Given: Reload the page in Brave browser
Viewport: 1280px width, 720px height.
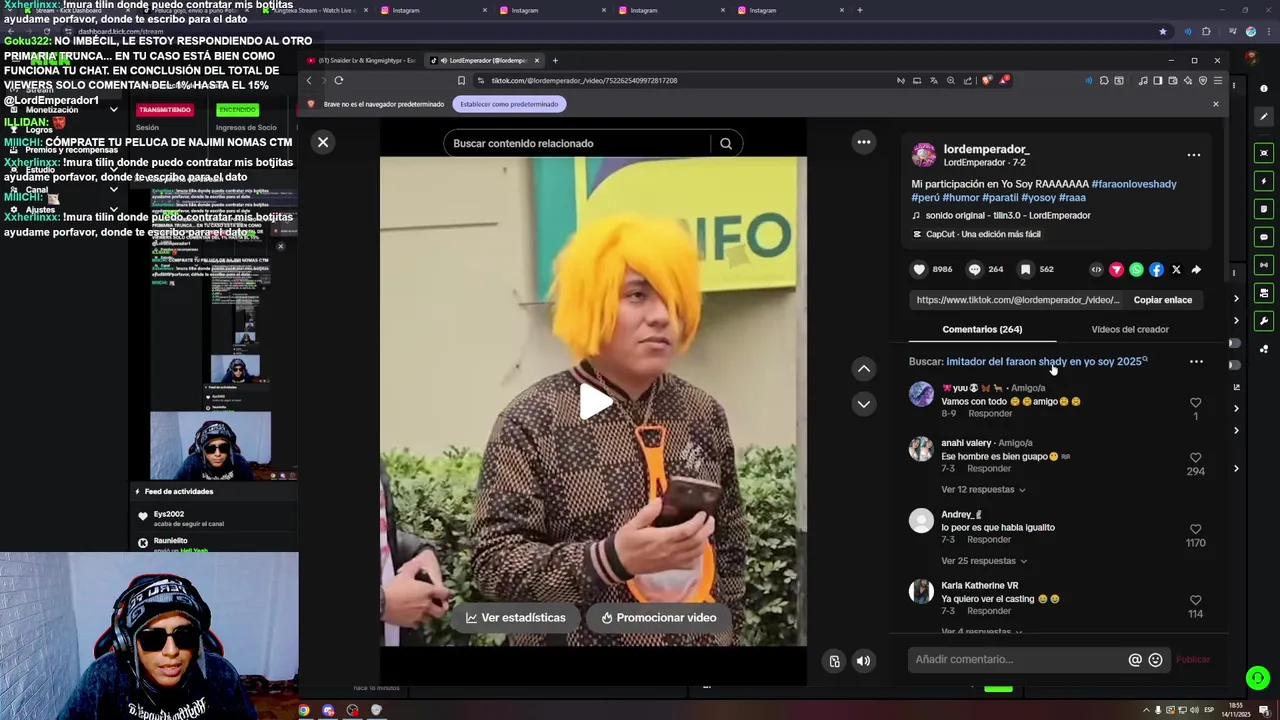Looking at the screenshot, I should 339,80.
